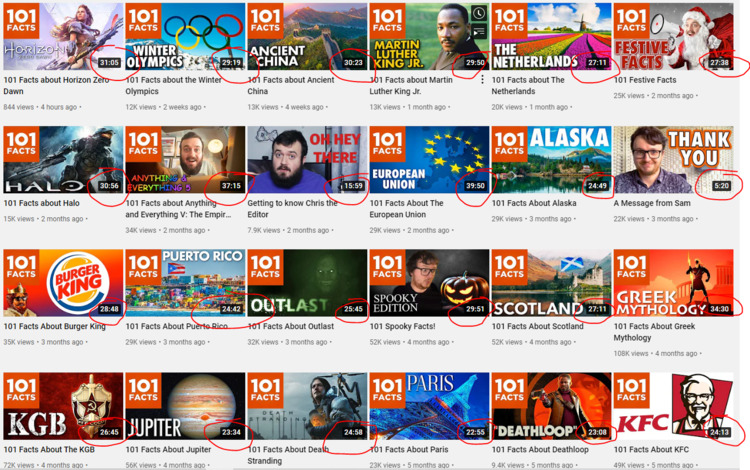The height and width of the screenshot is (470, 750).
Task: Open the Scotland video thumbnail
Action: coord(551,283)
